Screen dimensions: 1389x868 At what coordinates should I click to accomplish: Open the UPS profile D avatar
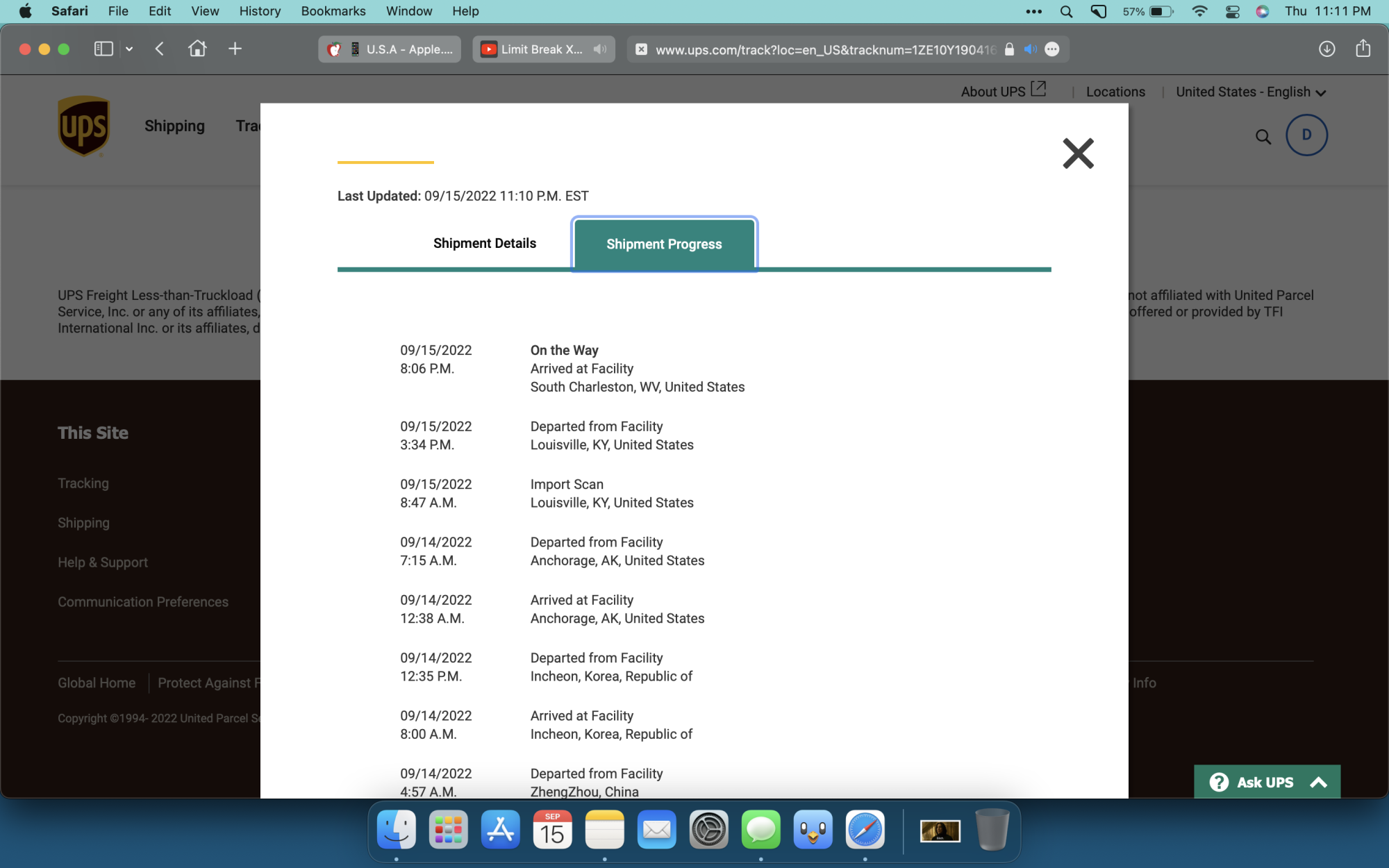point(1306,135)
